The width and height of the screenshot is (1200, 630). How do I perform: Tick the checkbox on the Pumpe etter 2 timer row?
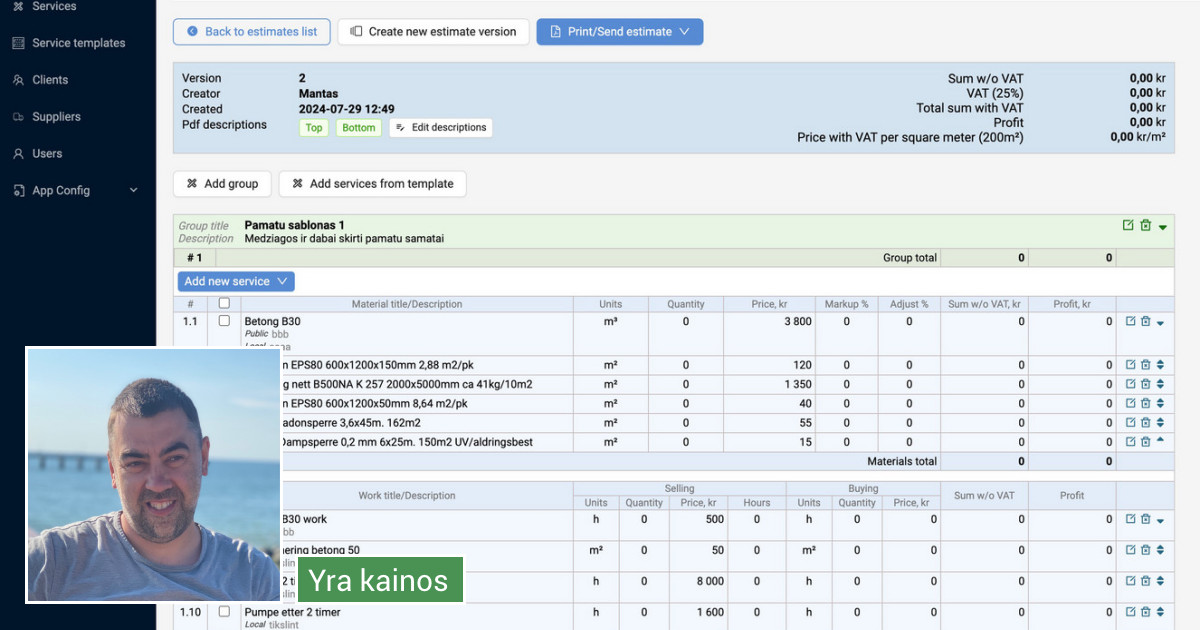224,611
